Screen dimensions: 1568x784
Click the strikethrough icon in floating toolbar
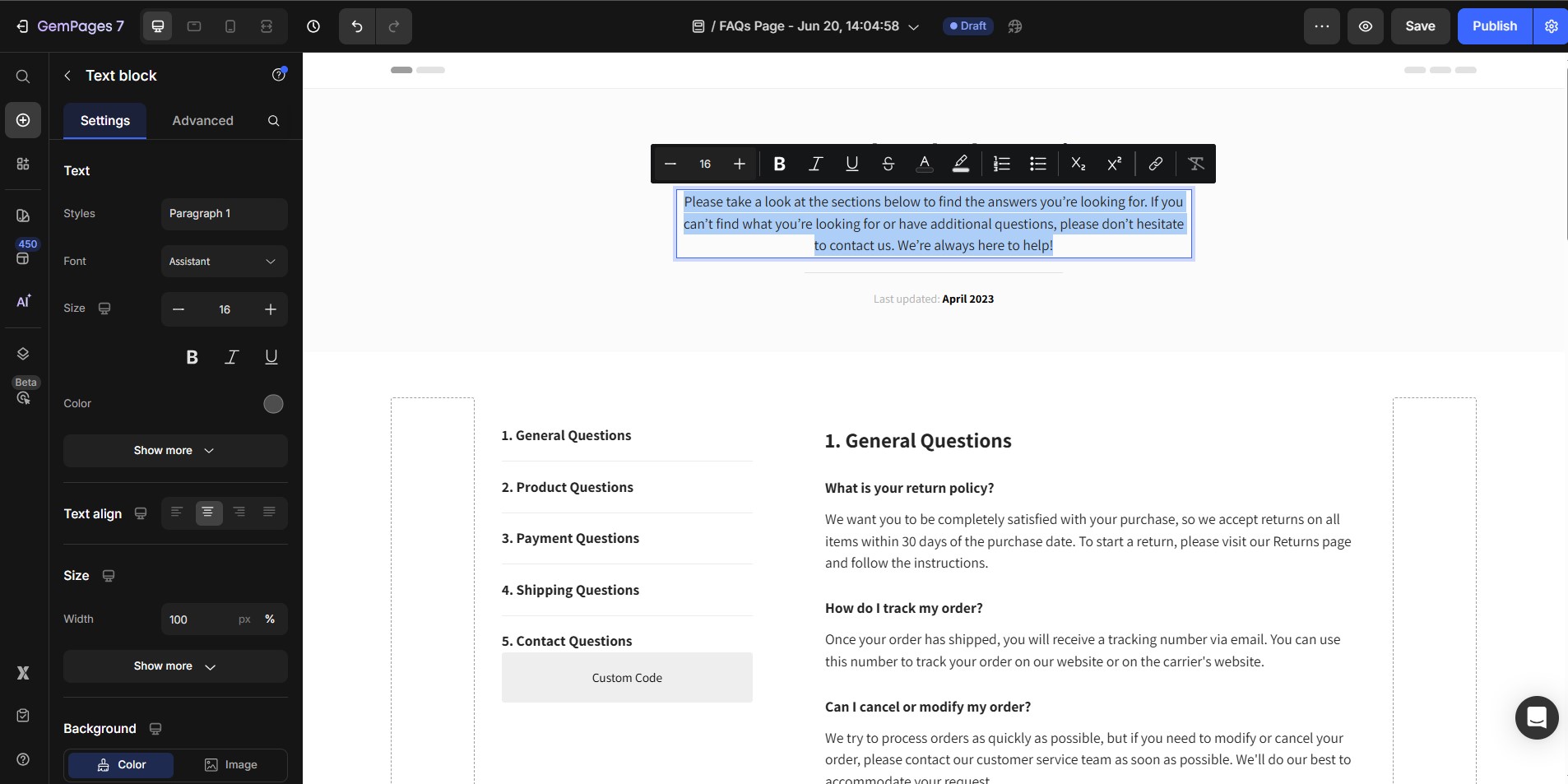tap(888, 164)
